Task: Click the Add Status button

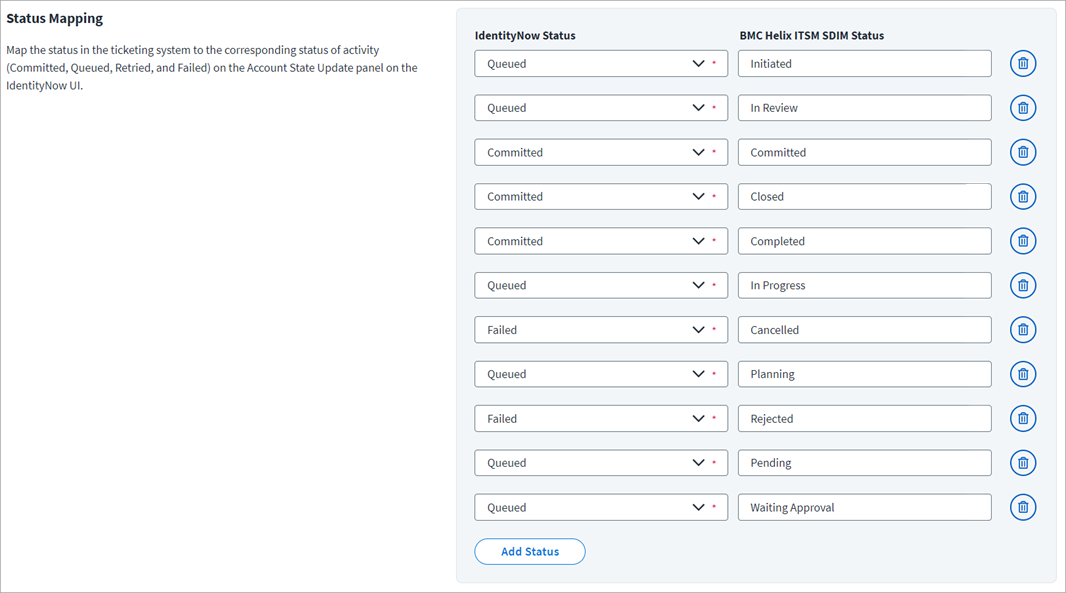Action: point(529,551)
